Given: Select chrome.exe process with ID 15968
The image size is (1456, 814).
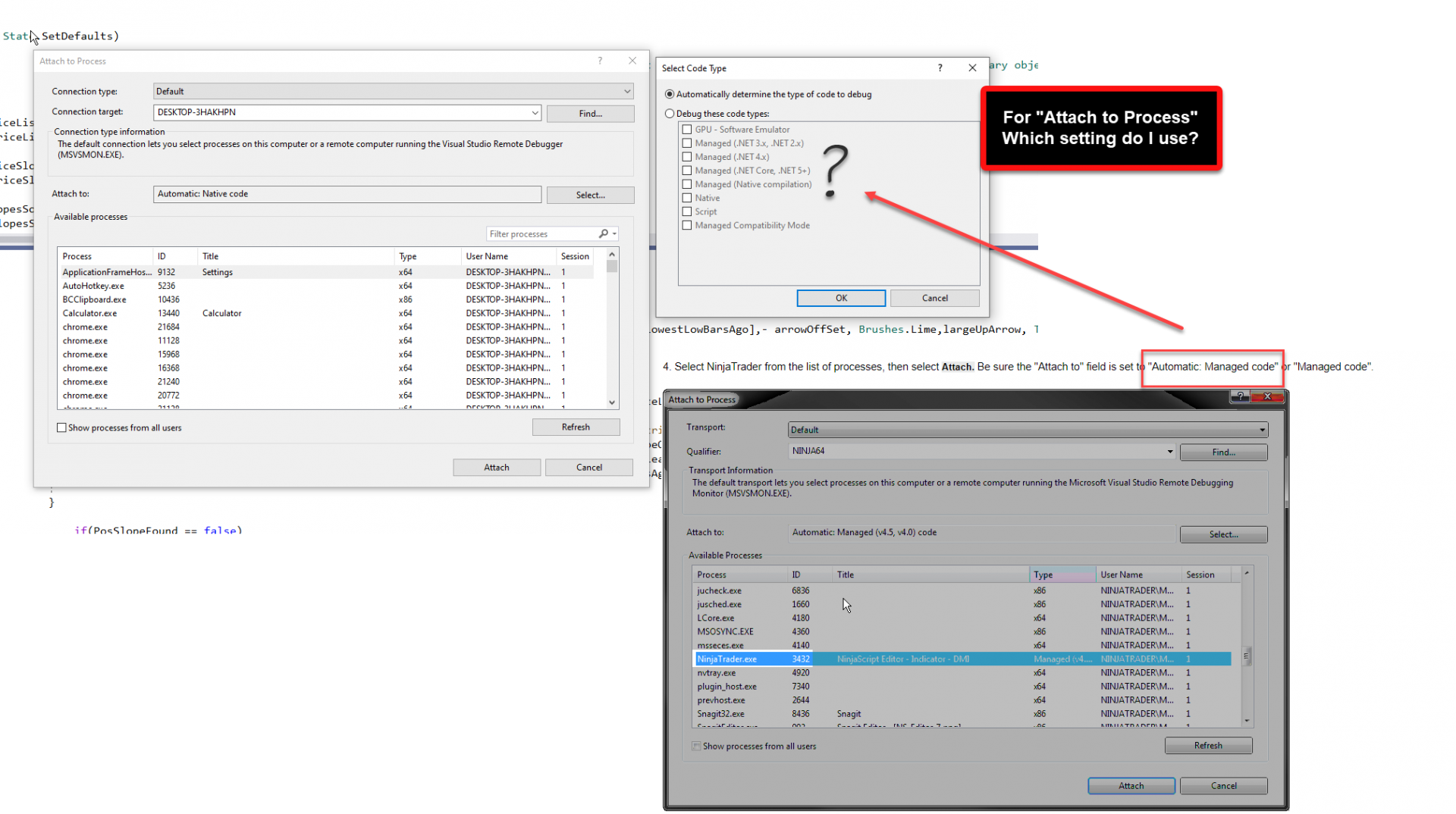Looking at the screenshot, I should (325, 355).
